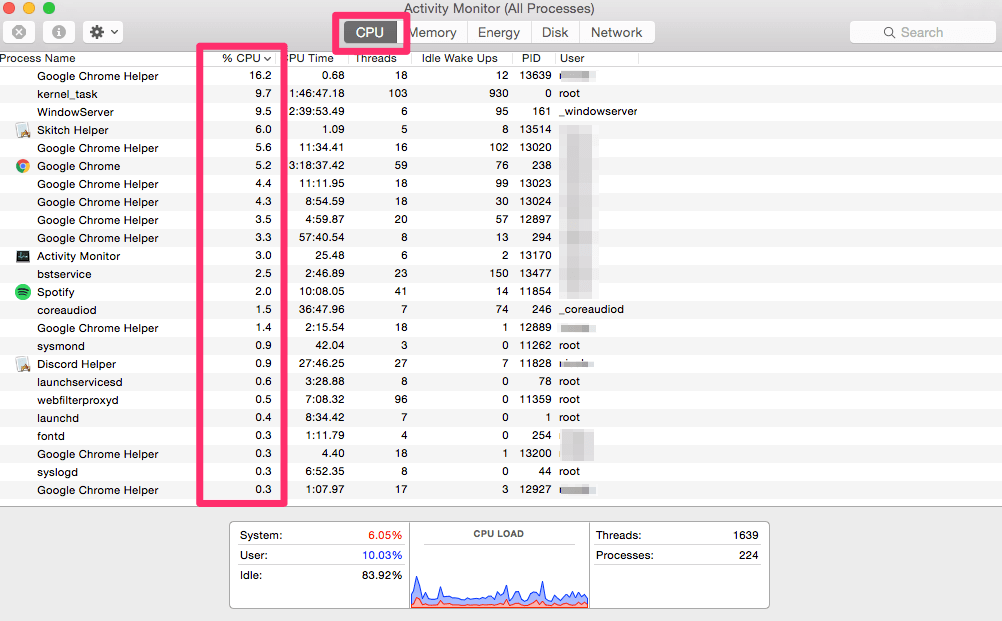Open the gear action menu

(104, 32)
